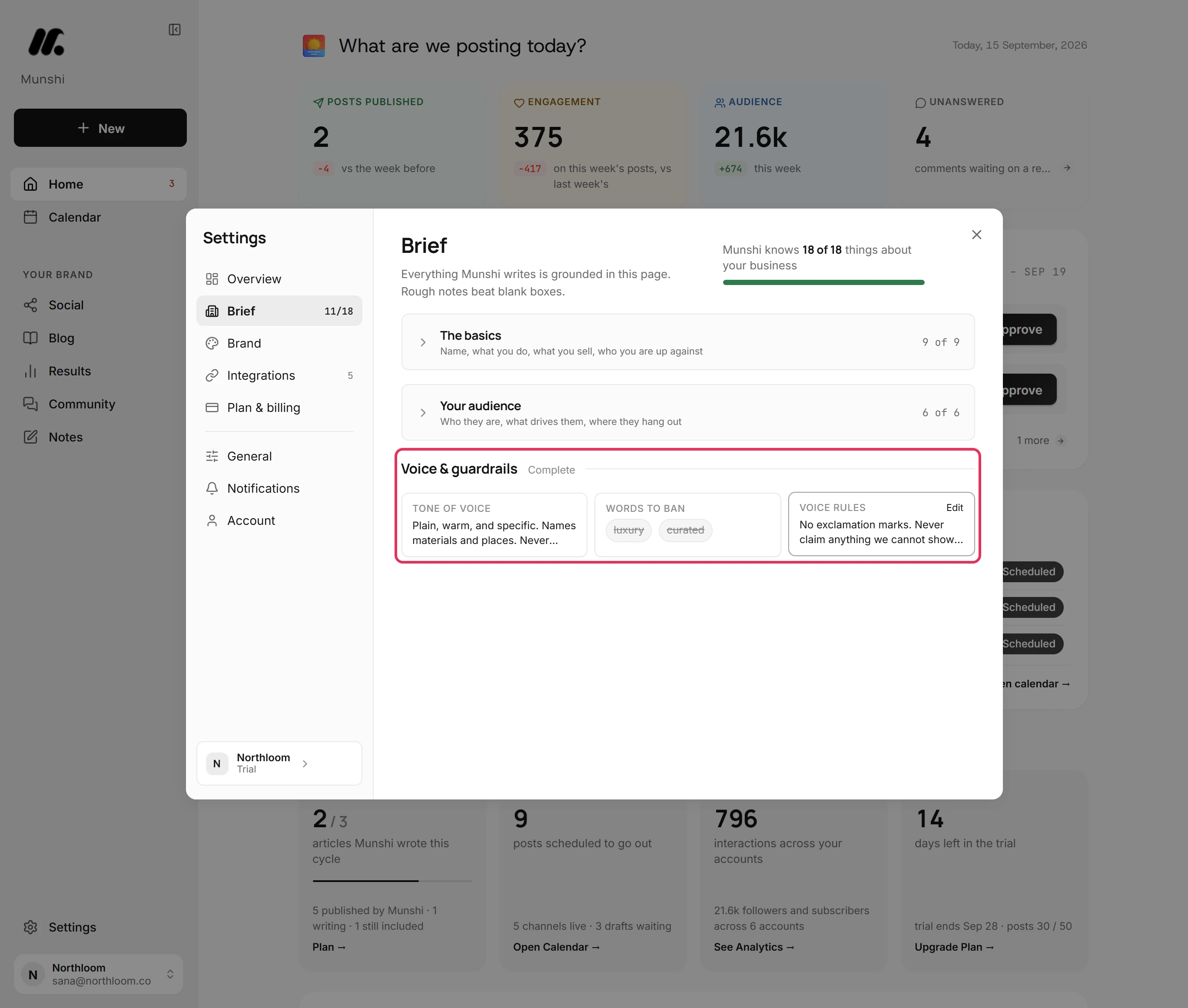Follow the Plan link under articles
The width and height of the screenshot is (1188, 1008).
(329, 947)
